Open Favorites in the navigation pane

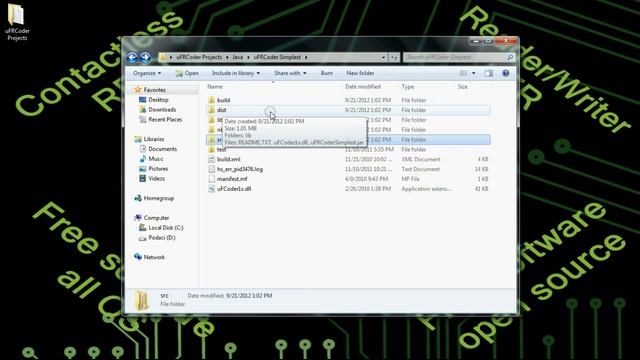(x=154, y=90)
